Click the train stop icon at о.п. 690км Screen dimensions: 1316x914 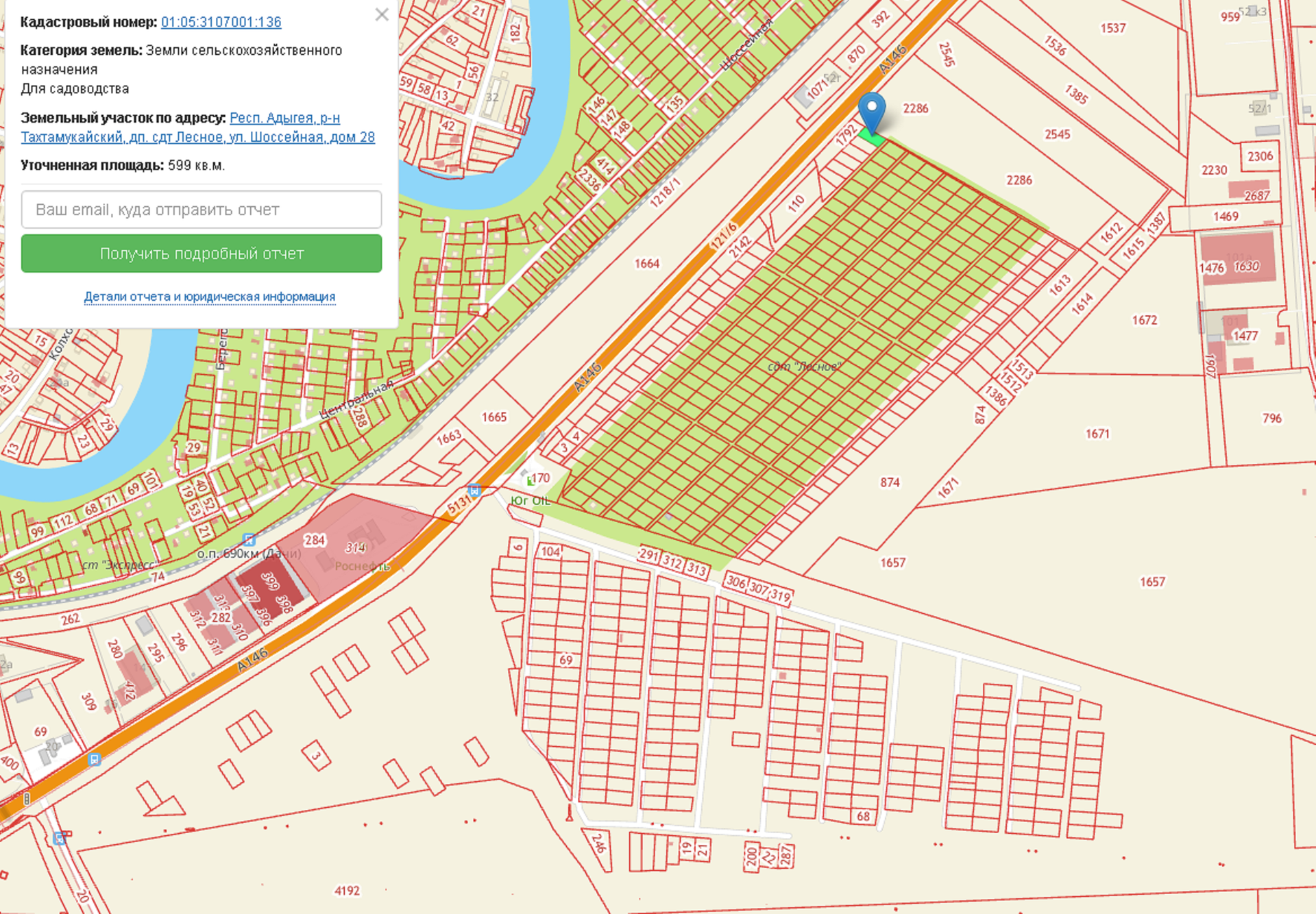[249, 540]
